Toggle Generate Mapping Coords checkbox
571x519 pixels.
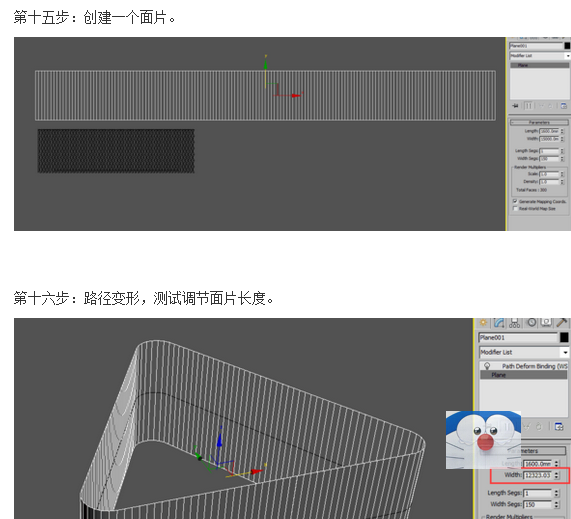[x=515, y=201]
